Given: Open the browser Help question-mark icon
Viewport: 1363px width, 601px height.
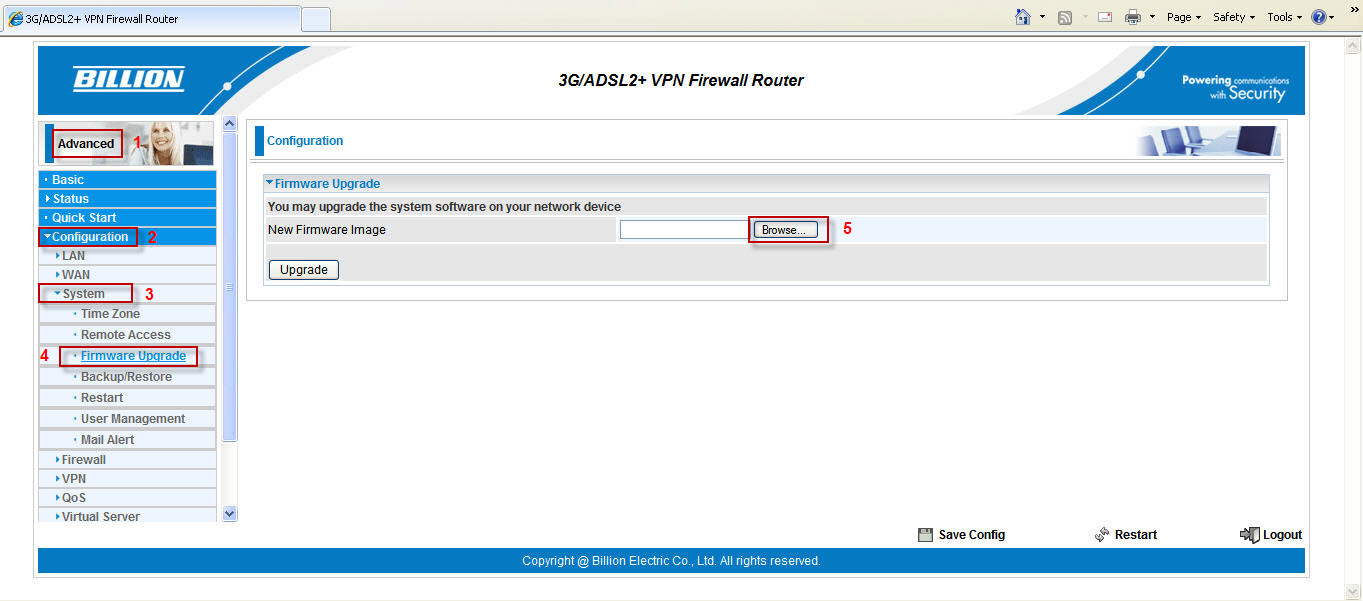Looking at the screenshot, I should 1319,17.
